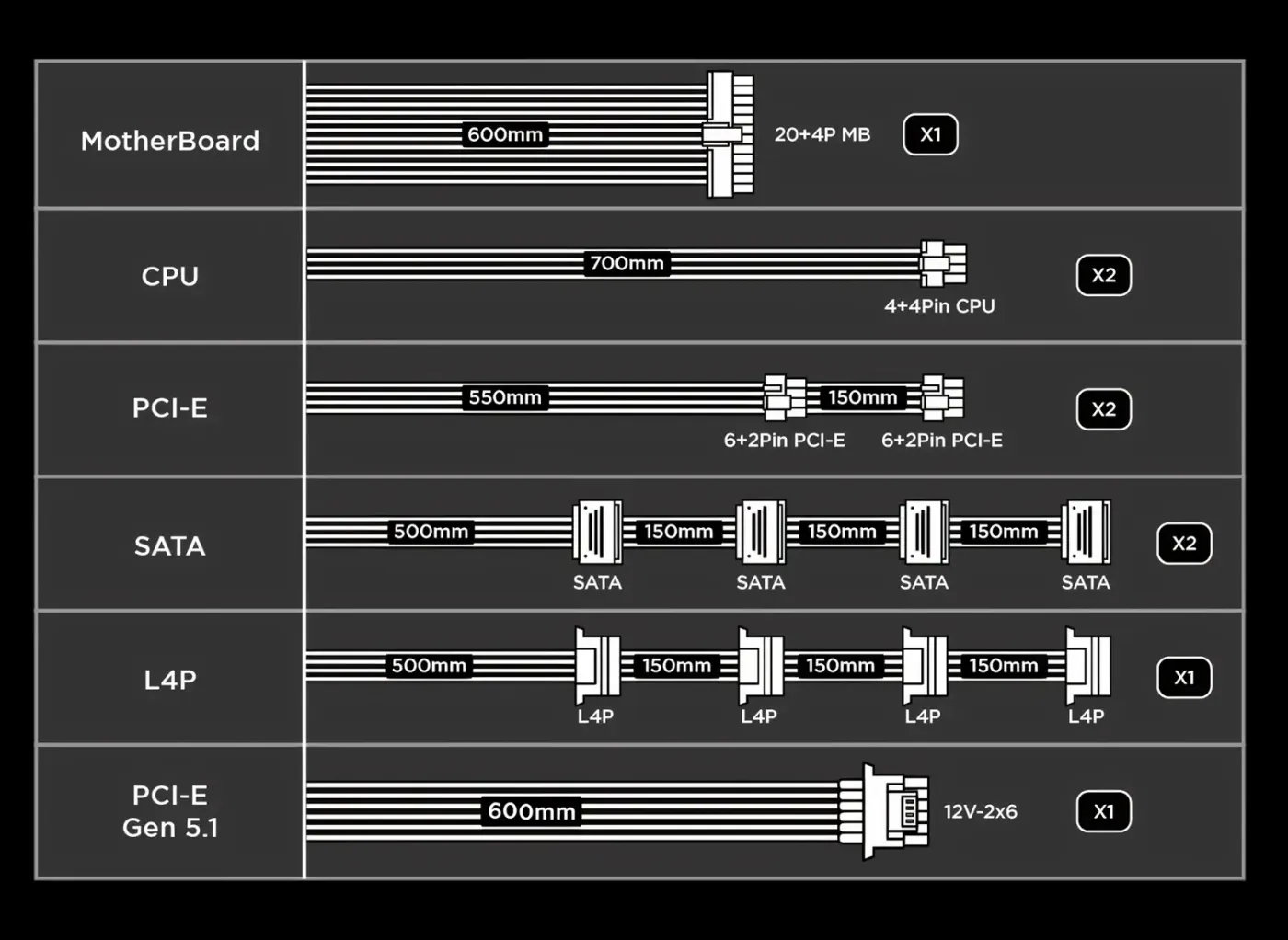Viewport: 1288px width, 940px height.
Task: Click the second SATA connector icon from the left
Action: [x=761, y=532]
